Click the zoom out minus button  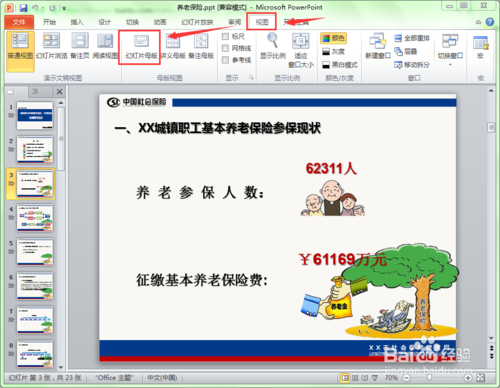406,378
